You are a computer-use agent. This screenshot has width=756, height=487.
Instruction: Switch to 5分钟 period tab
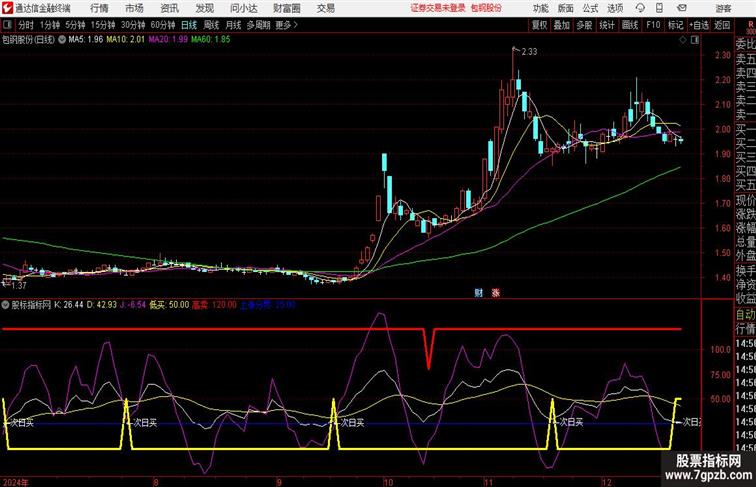(75, 25)
